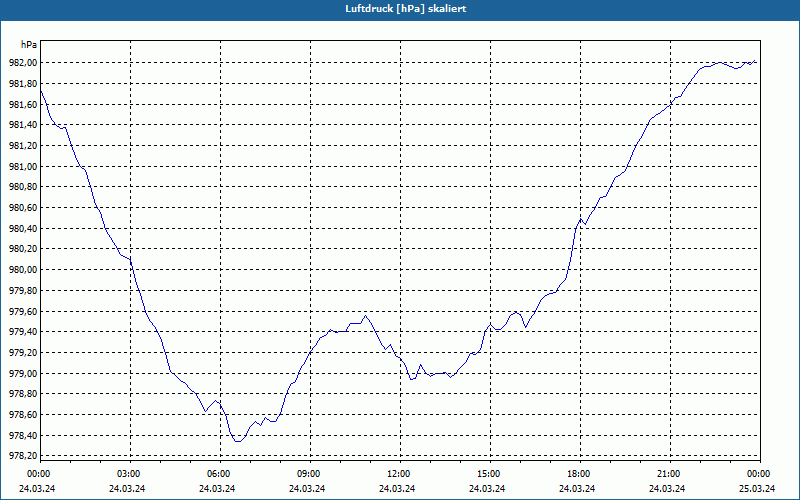Click the 25.03.24 date label
Viewport: 800px width, 500px height.
pos(757,489)
